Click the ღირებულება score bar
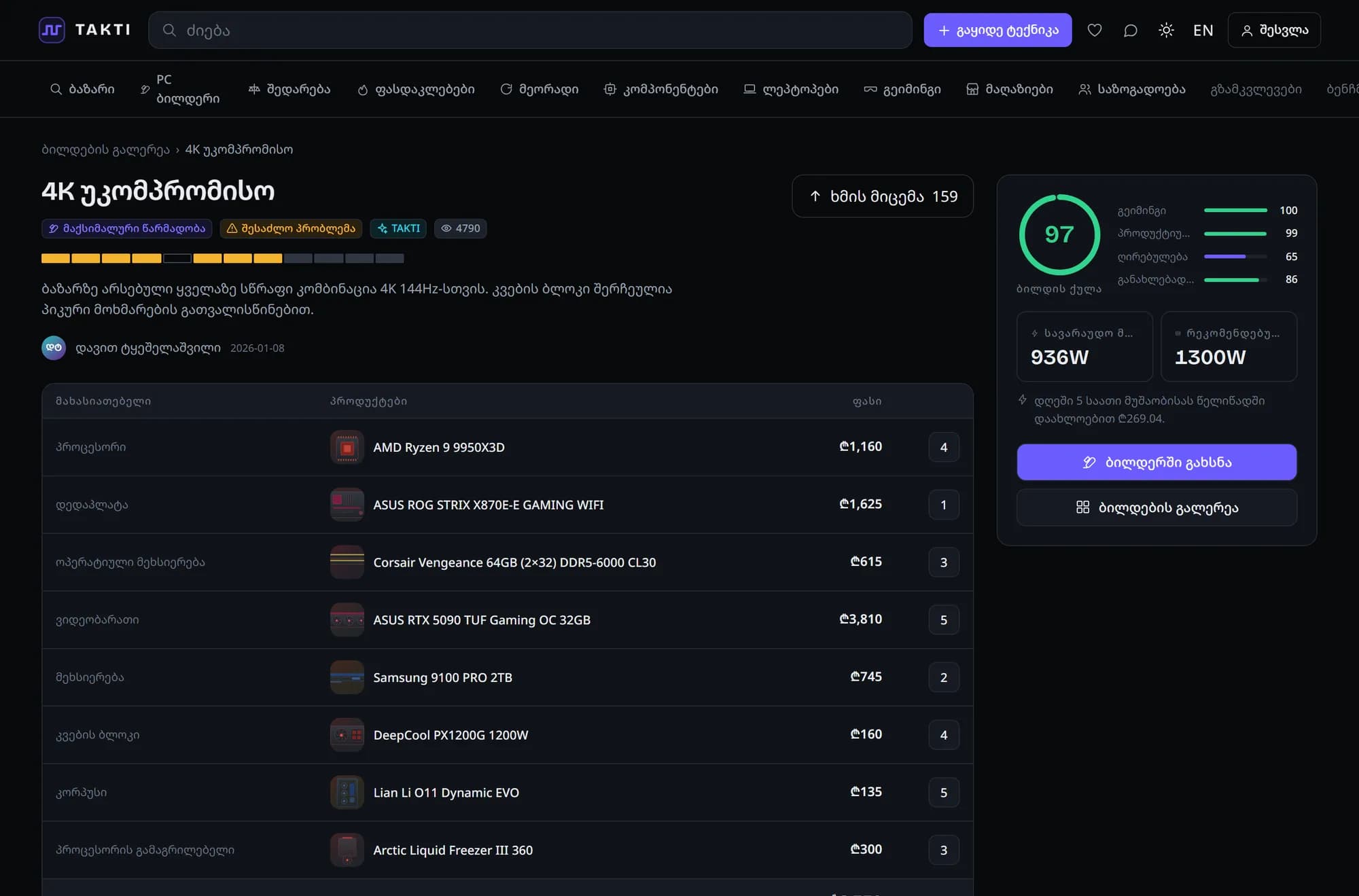 pos(1235,257)
